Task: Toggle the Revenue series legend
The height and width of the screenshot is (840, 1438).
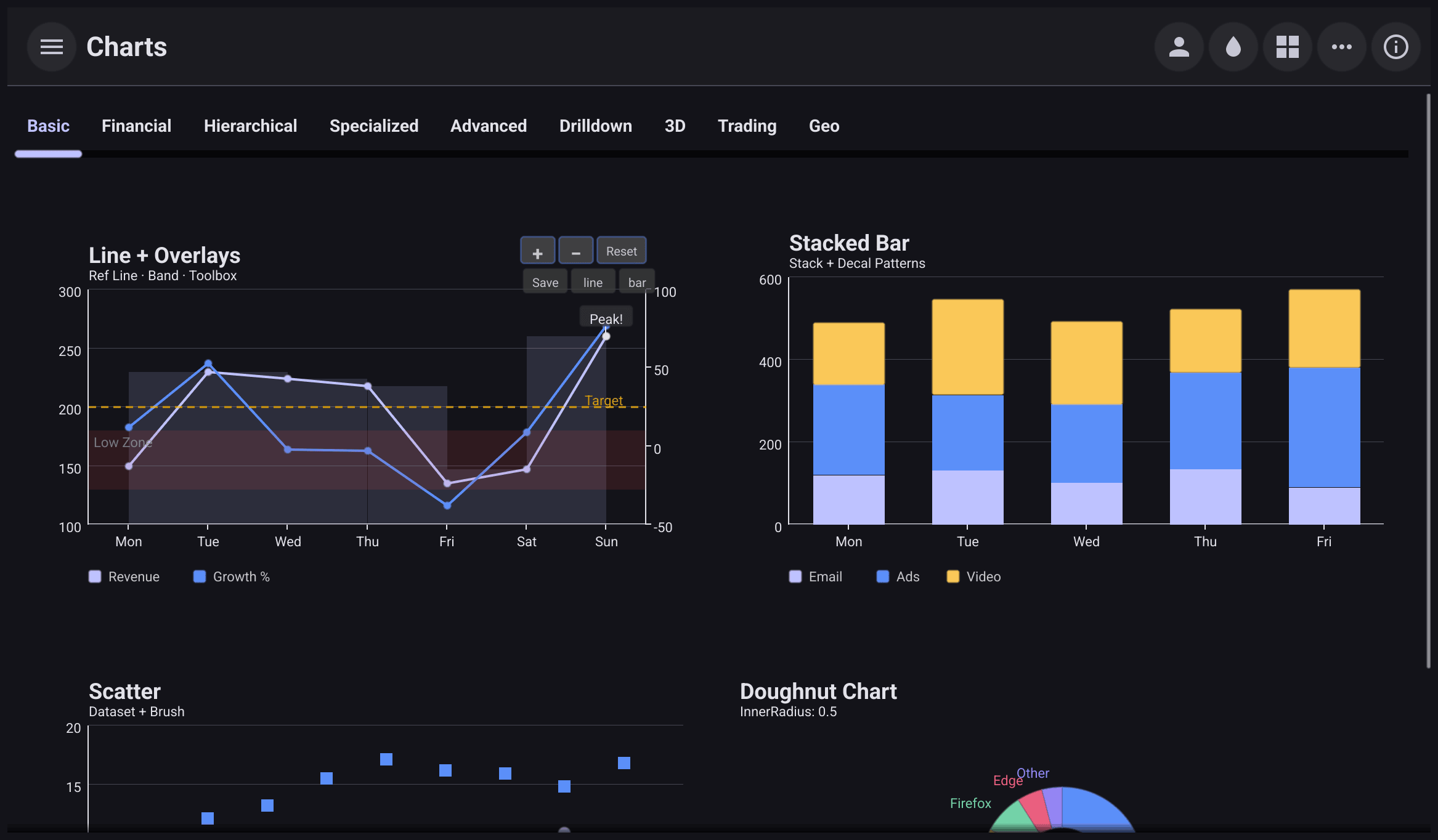Action: (124, 576)
